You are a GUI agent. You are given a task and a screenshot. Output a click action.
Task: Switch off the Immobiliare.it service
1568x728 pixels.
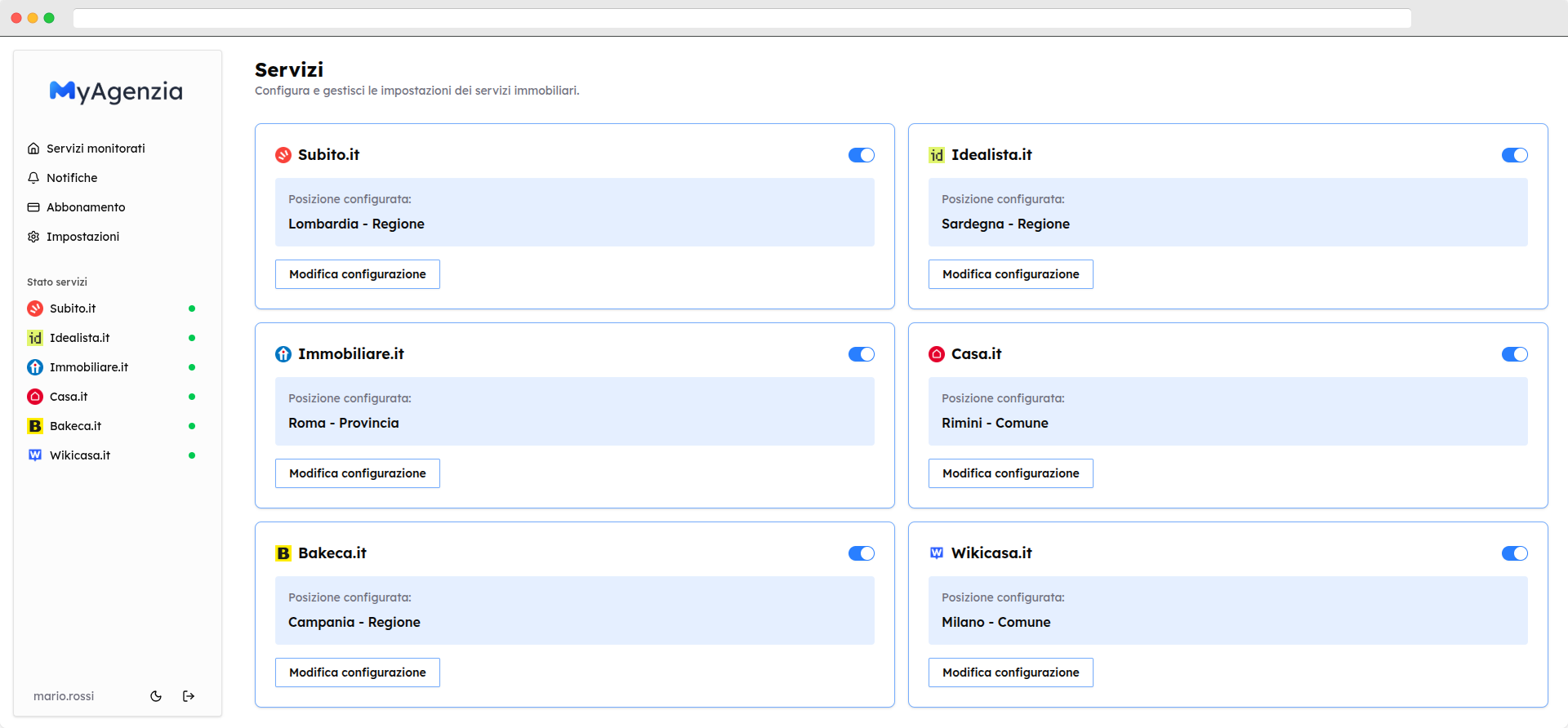pos(861,354)
